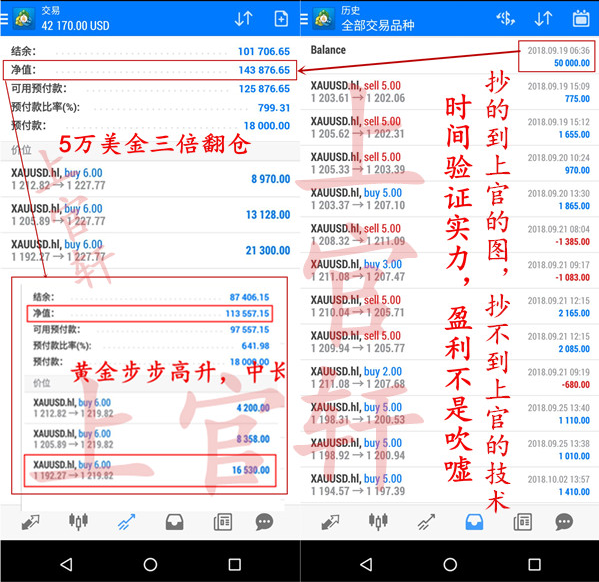Open Quotes tab icon in History screen

pos(330,522)
